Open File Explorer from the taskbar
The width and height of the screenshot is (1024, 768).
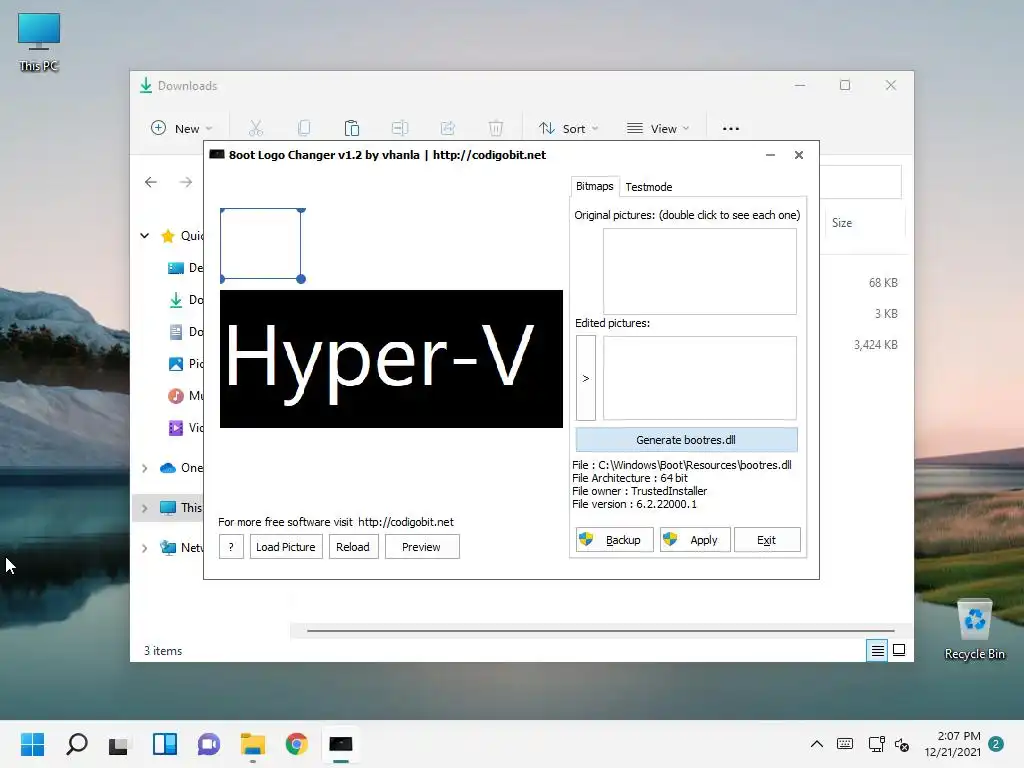click(253, 744)
